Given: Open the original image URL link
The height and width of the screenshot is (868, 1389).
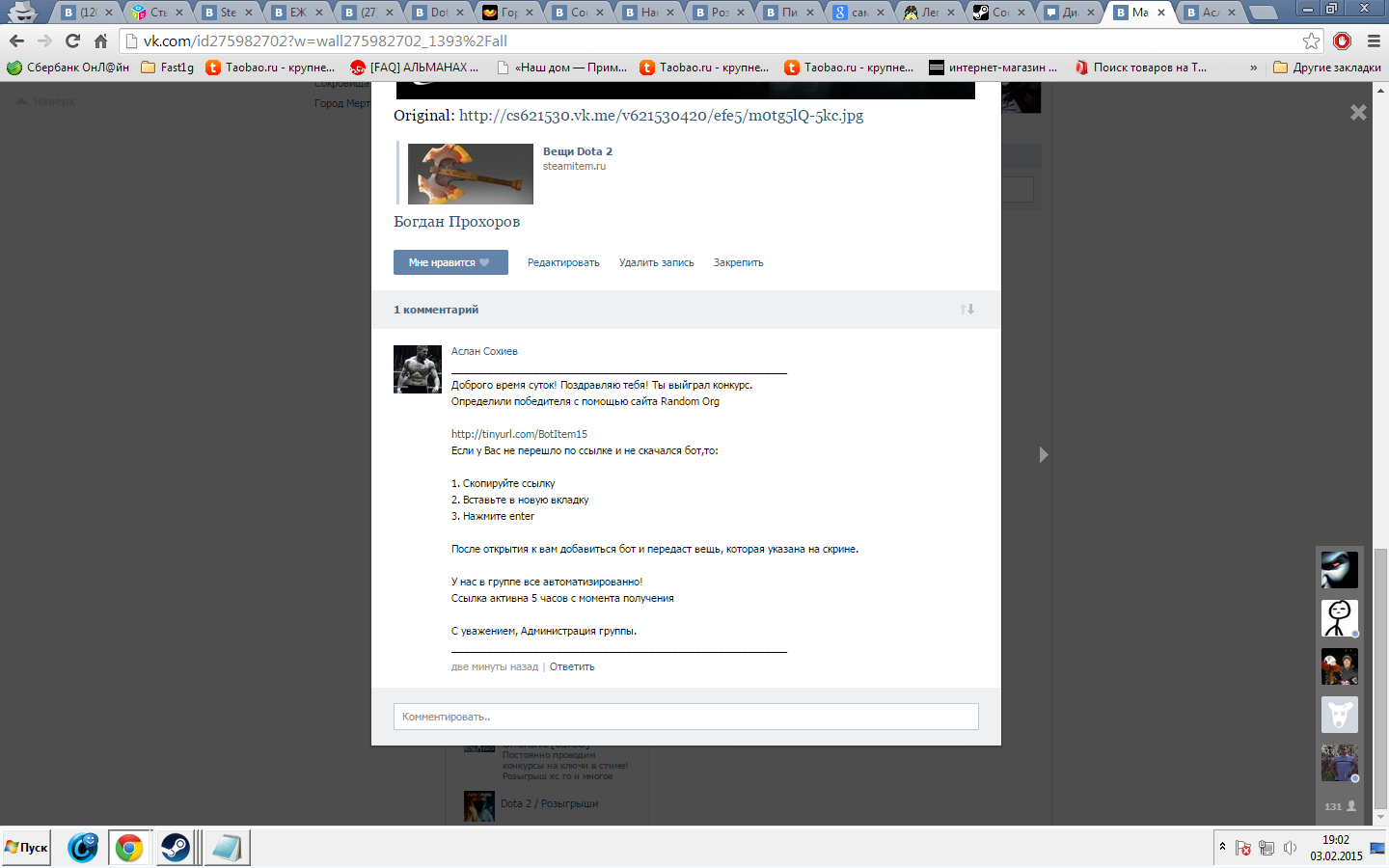Looking at the screenshot, I should [x=661, y=116].
